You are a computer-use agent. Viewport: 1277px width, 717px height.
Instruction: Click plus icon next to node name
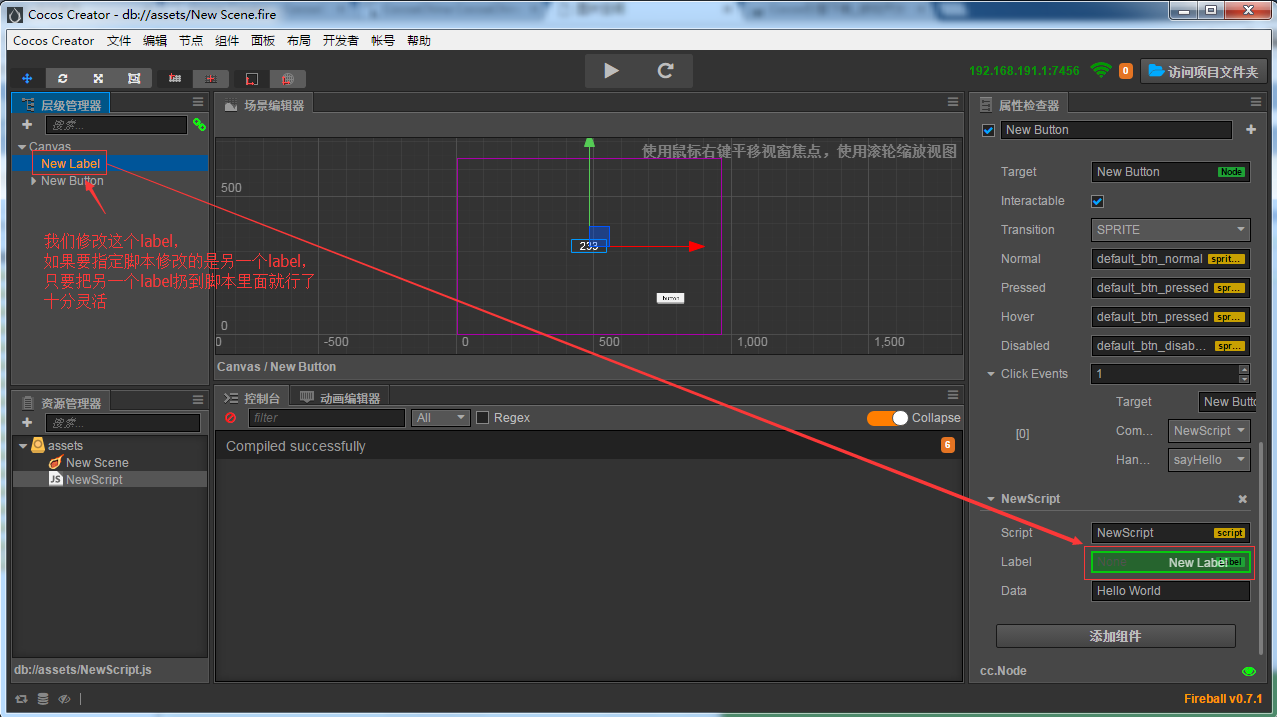1250,130
